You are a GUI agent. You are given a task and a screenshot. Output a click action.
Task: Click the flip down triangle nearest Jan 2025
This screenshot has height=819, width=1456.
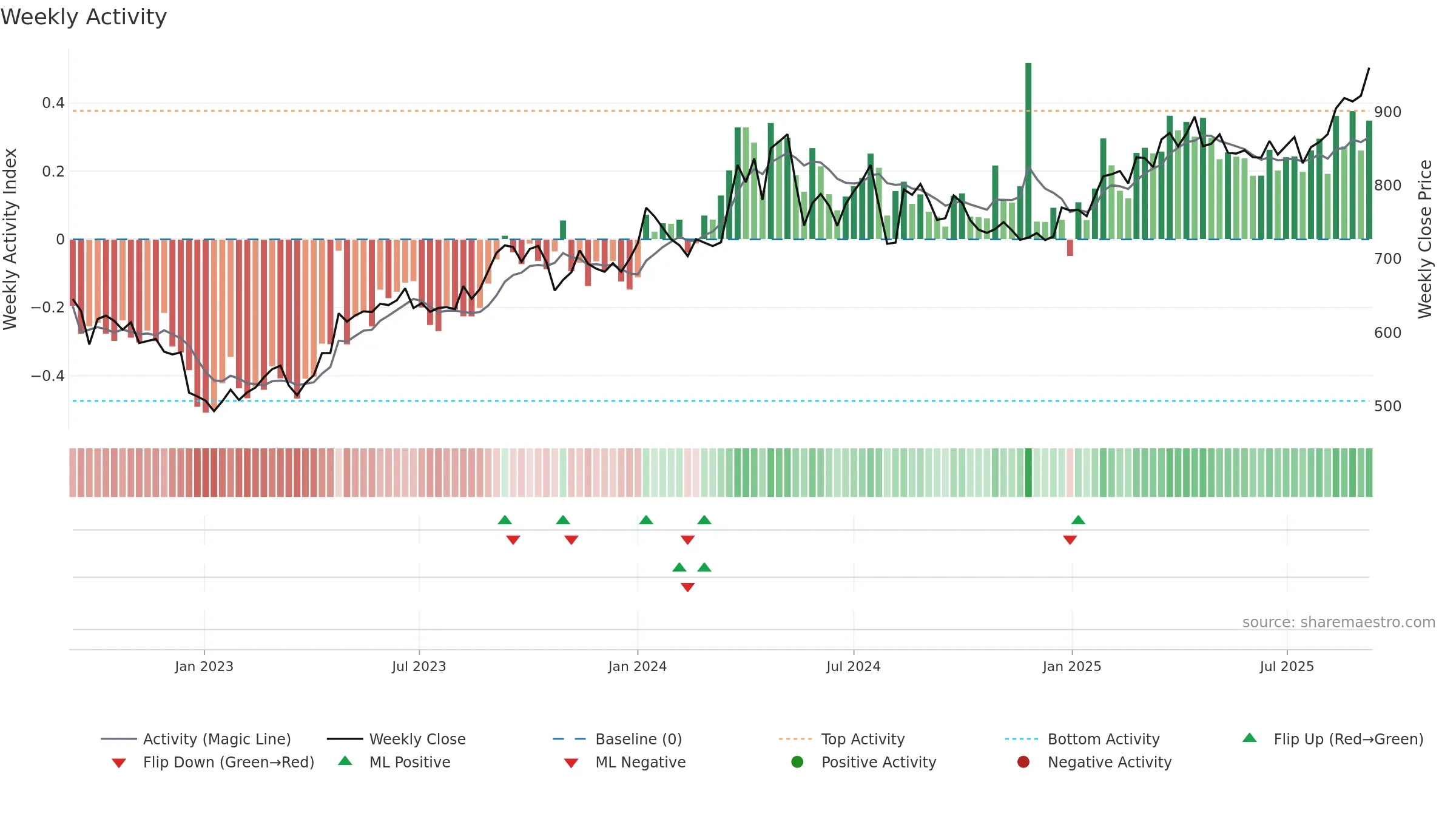pyautogui.click(x=1070, y=540)
